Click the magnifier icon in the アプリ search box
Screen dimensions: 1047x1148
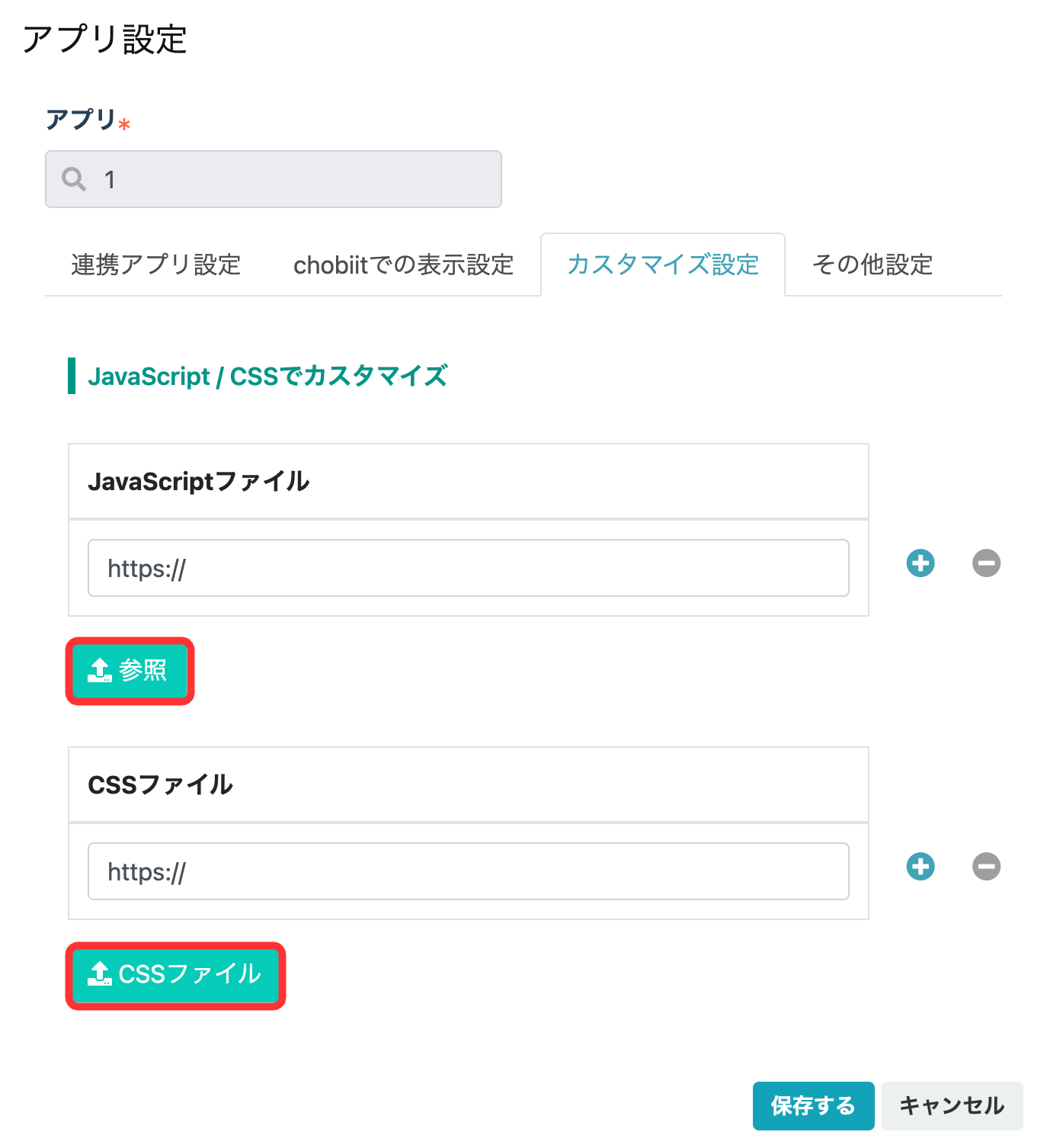74,179
